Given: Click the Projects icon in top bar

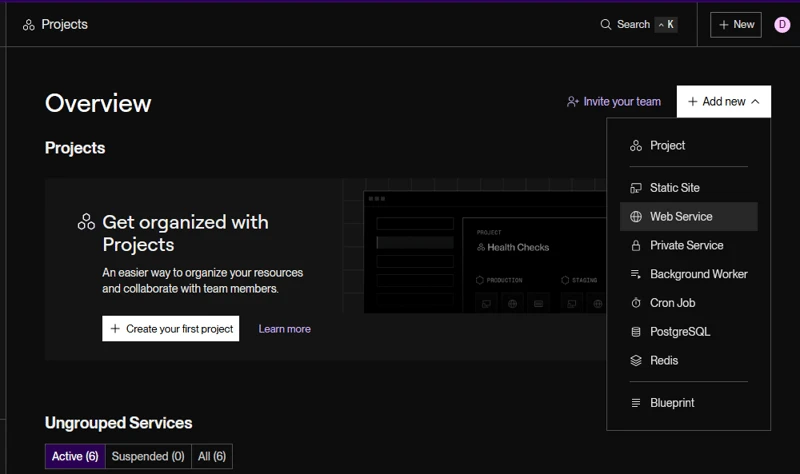Looking at the screenshot, I should coord(29,24).
